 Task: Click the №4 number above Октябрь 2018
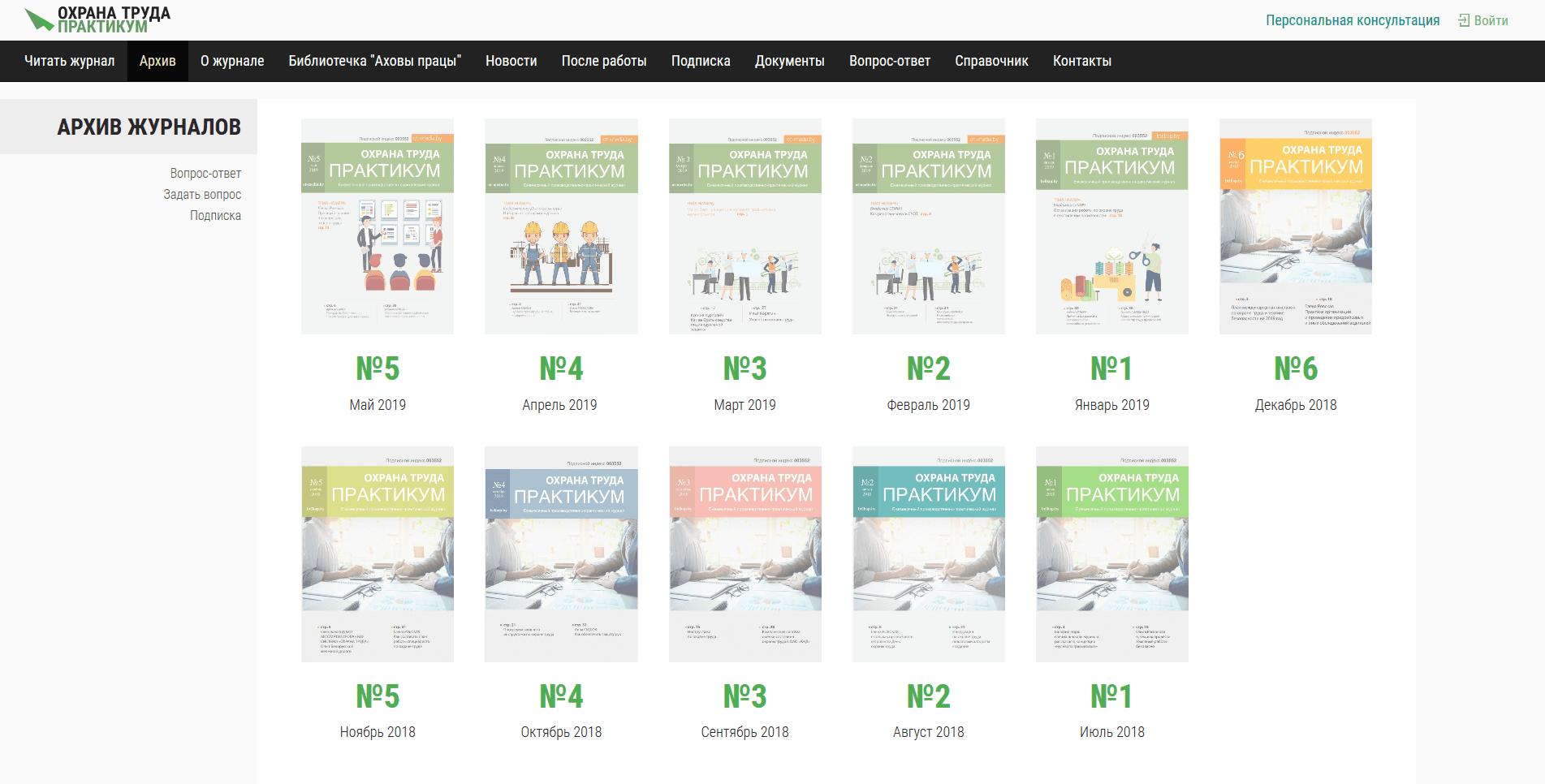click(x=561, y=696)
